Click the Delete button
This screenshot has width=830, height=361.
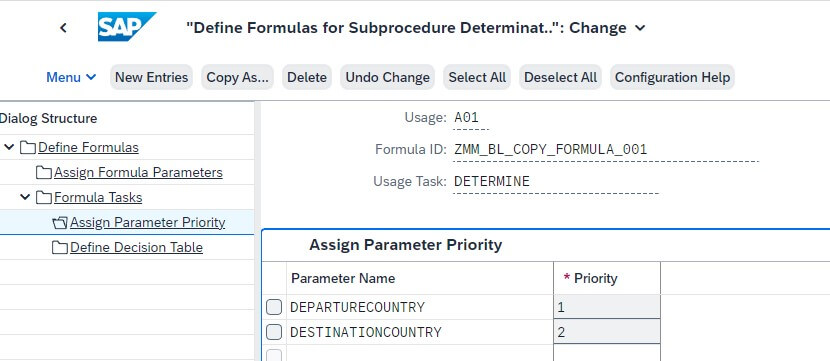(307, 77)
